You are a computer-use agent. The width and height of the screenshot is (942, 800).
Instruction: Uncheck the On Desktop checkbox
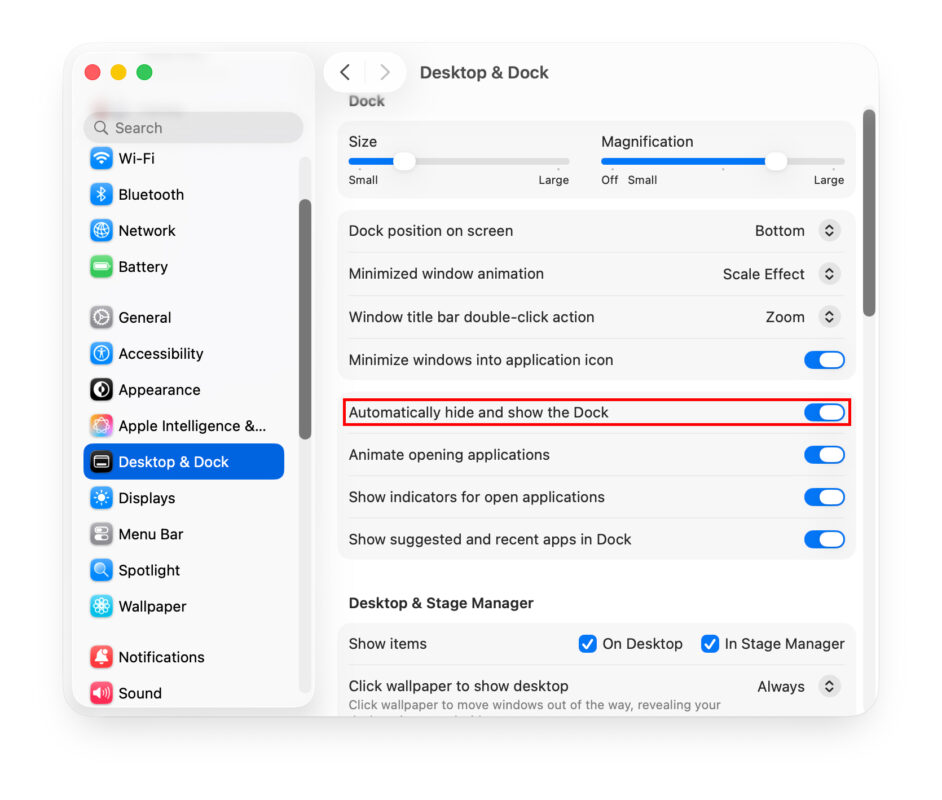coord(587,644)
